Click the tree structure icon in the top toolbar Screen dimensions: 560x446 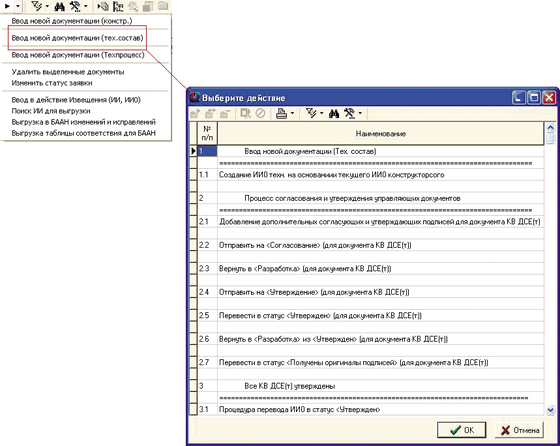(x=118, y=6)
